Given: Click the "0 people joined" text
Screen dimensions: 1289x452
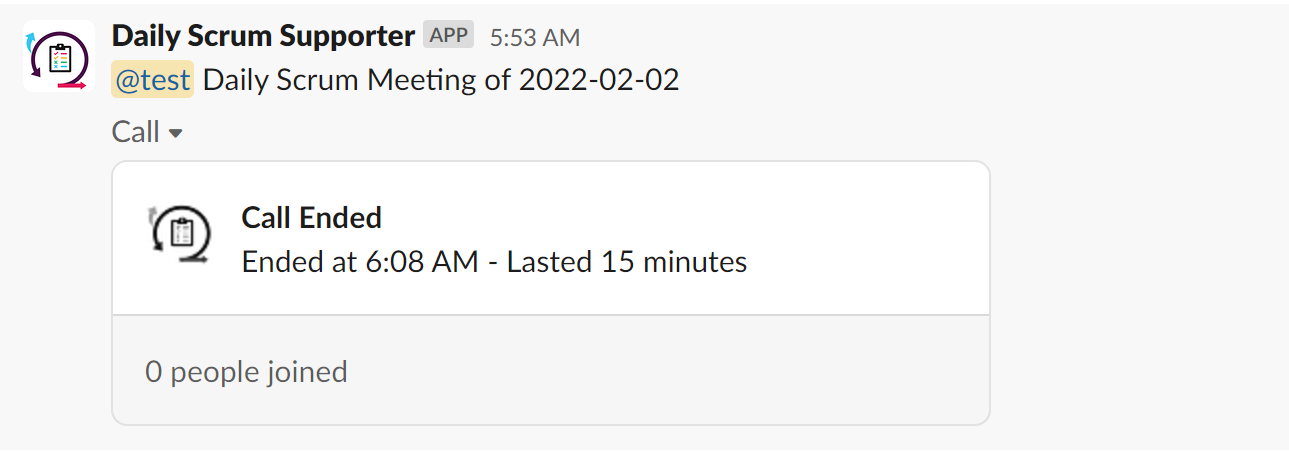Looking at the screenshot, I should 246,372.
